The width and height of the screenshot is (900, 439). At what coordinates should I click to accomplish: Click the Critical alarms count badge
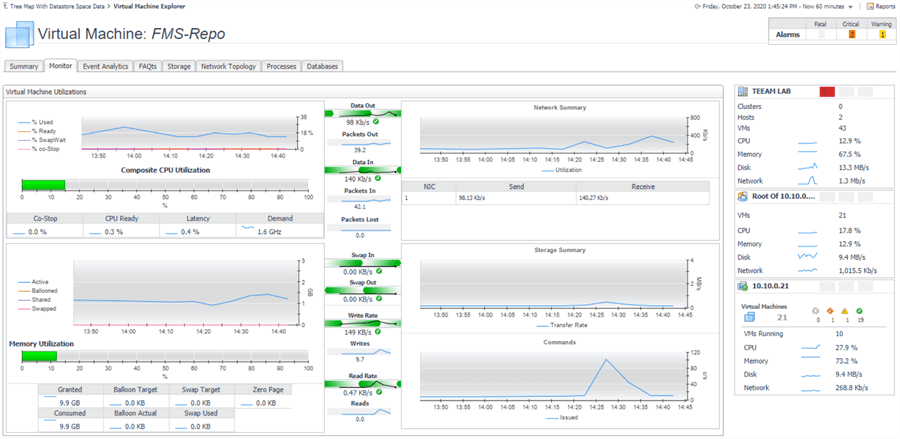click(852, 34)
